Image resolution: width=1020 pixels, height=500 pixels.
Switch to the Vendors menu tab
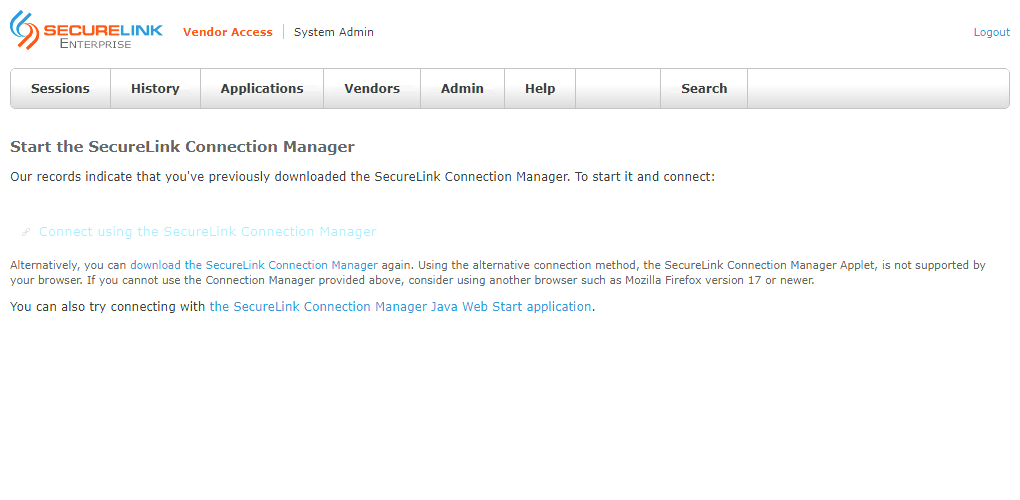click(372, 89)
